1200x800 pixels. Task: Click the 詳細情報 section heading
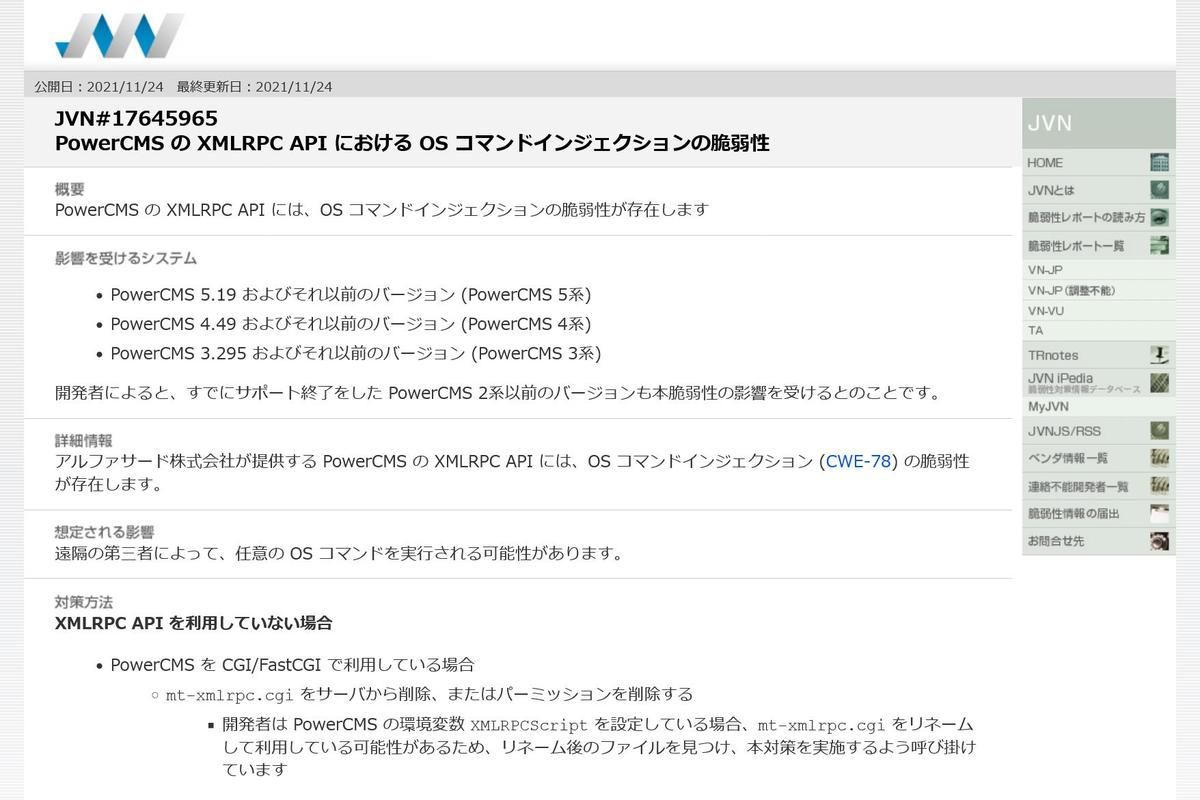[84, 440]
